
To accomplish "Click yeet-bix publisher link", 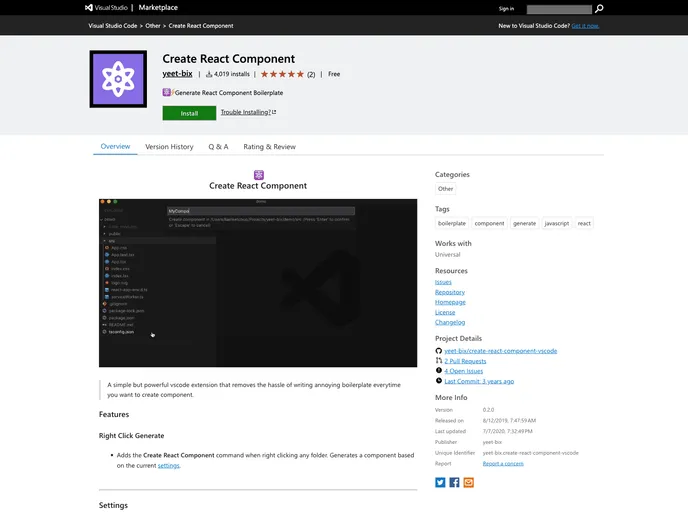I will pyautogui.click(x=177, y=74).
